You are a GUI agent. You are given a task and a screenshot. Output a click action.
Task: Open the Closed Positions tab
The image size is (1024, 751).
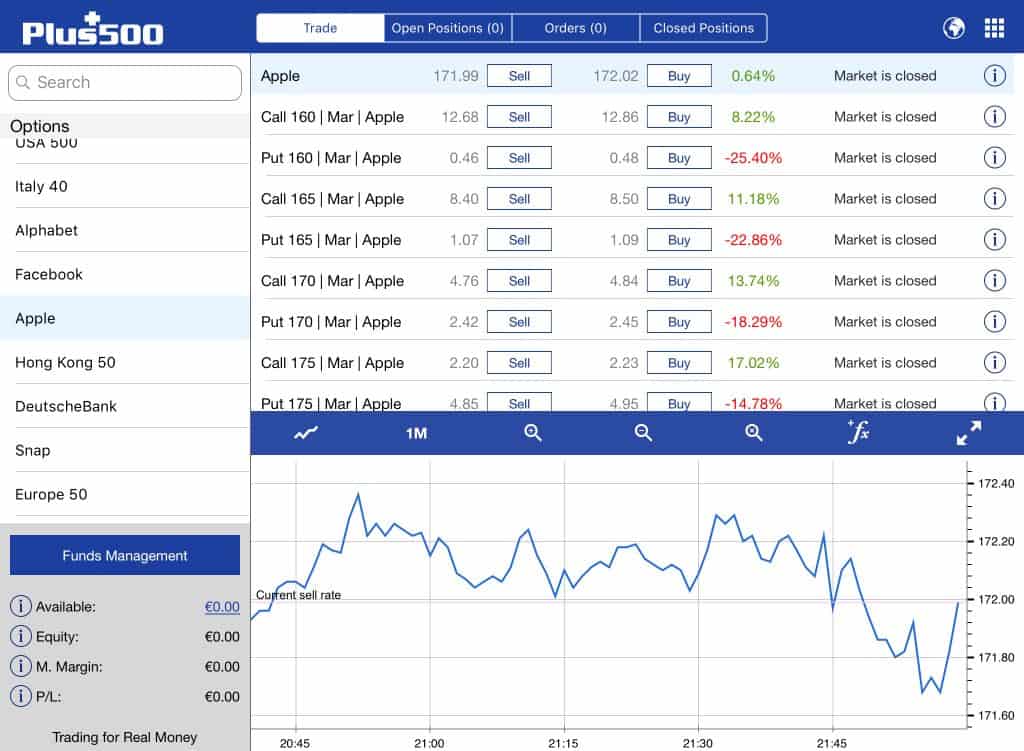703,28
